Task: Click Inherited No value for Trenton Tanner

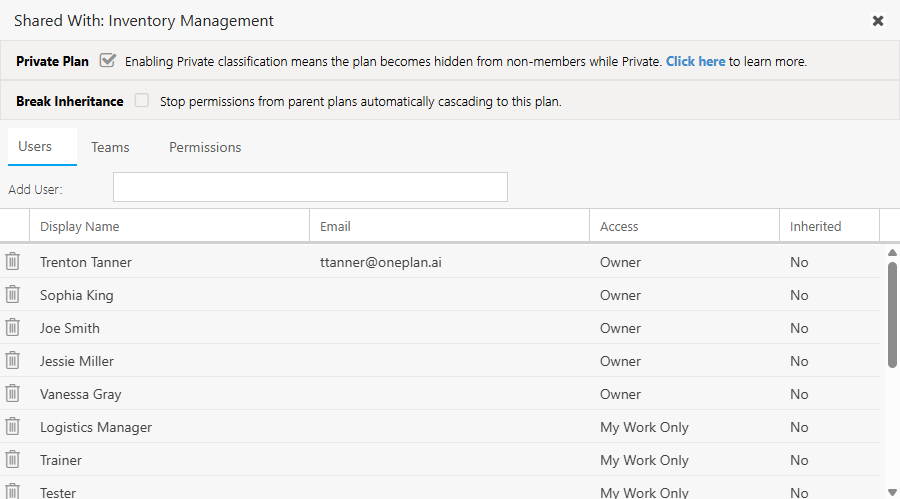Action: click(x=799, y=262)
